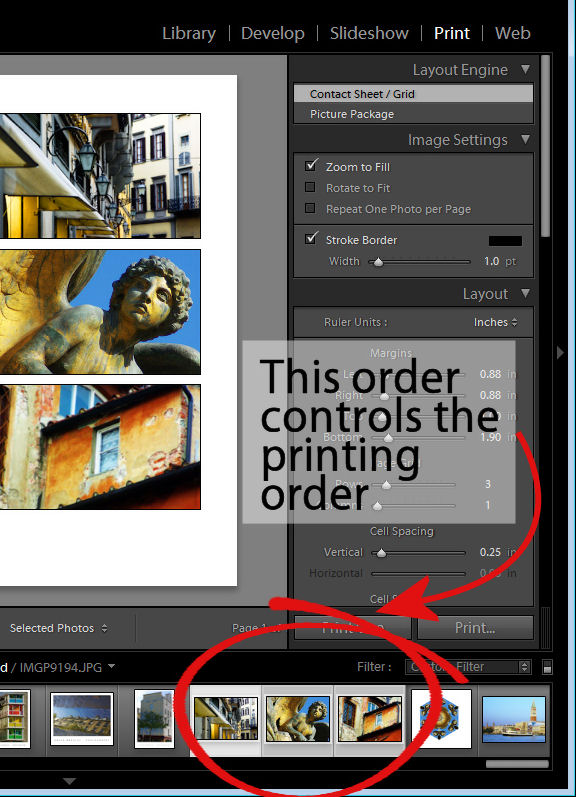Screen dimensions: 576x797
Task: Click the Filter : label
Action: coord(374,666)
